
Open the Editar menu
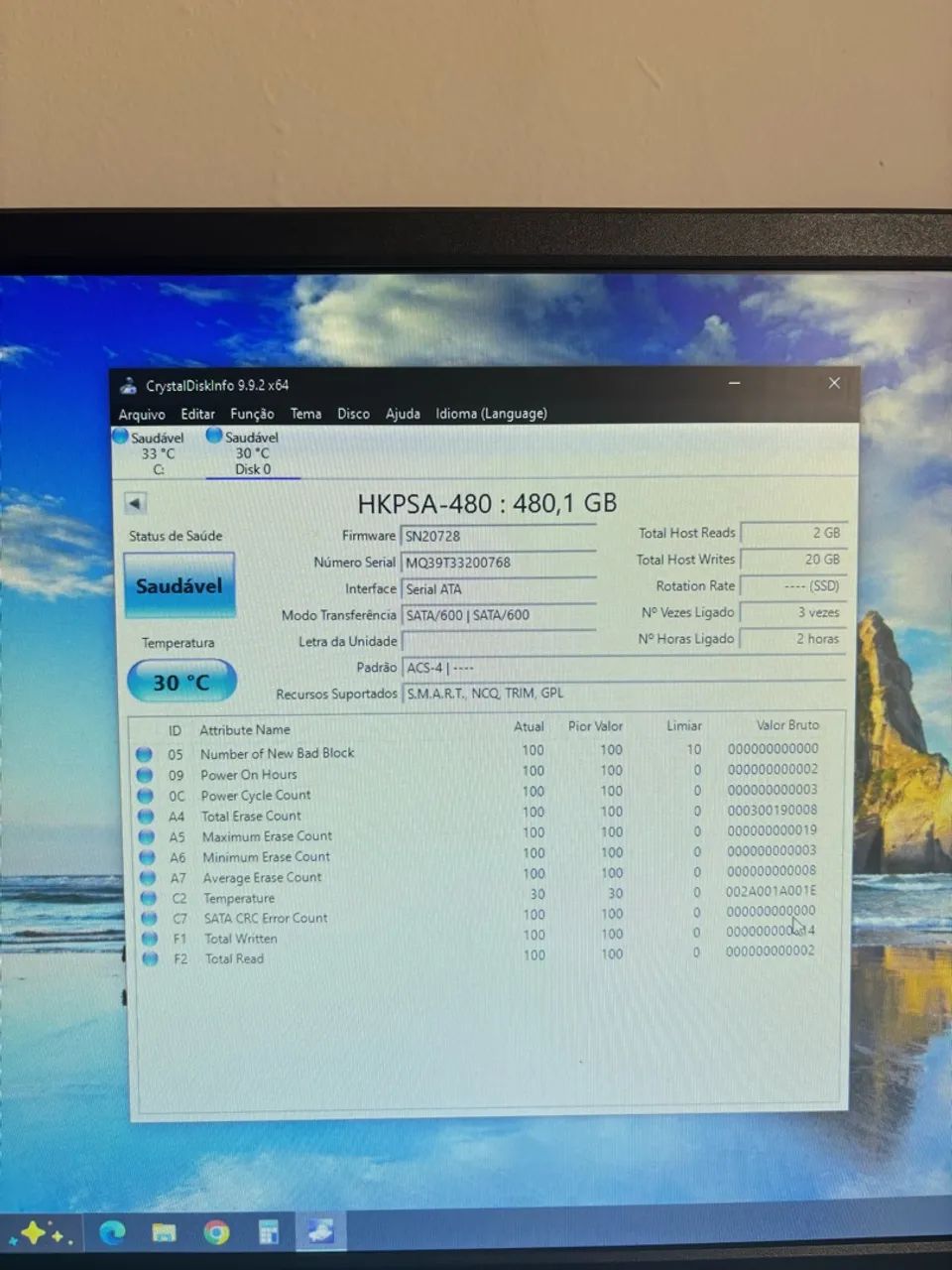coord(197,414)
